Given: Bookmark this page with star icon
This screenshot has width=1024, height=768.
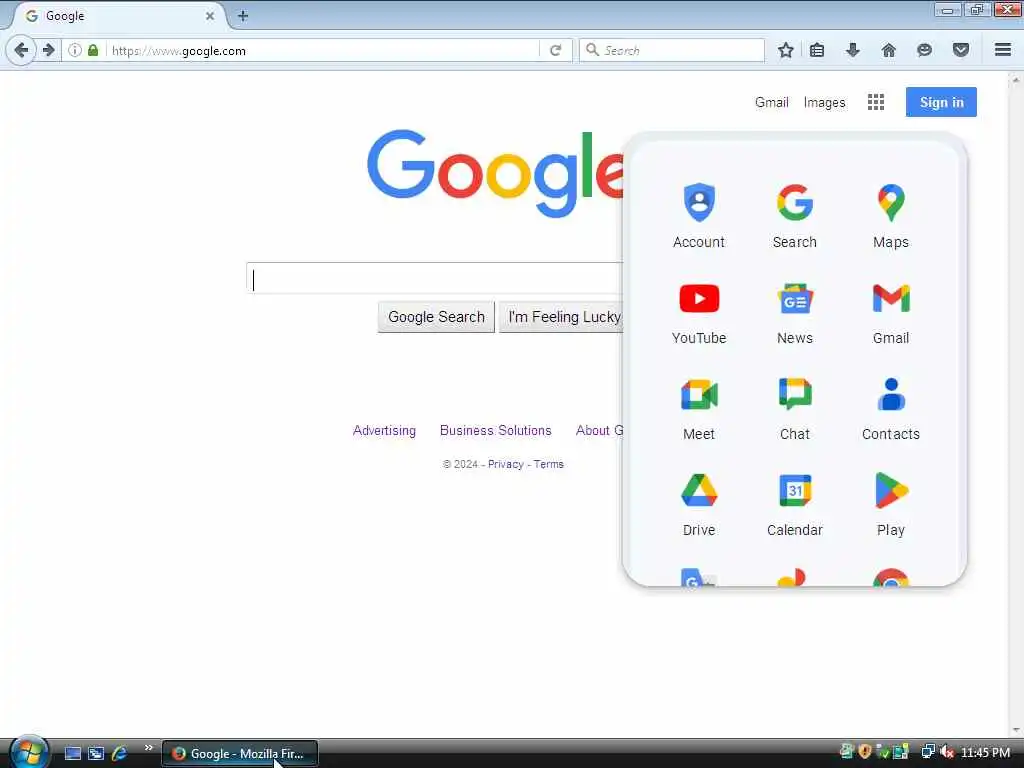Looking at the screenshot, I should [786, 50].
